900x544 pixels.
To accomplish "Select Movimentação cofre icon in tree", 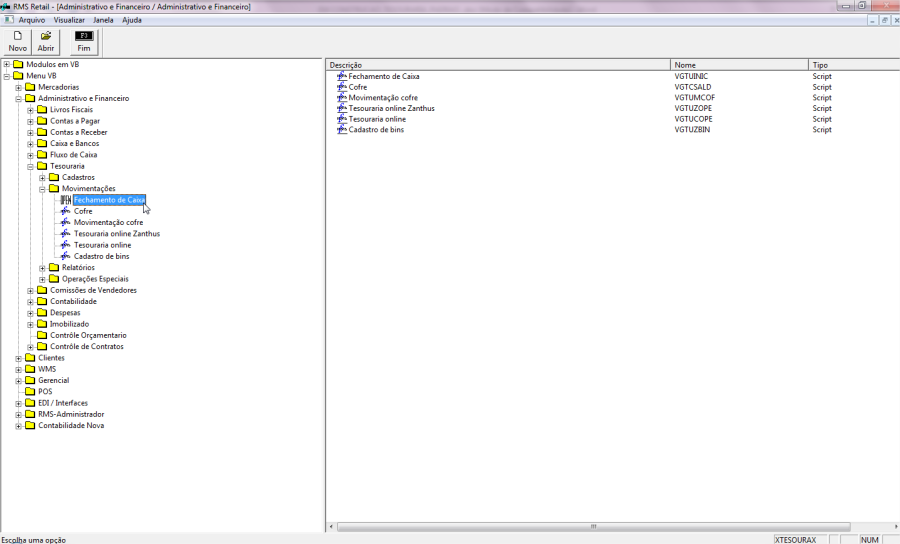I will pyautogui.click(x=65, y=223).
